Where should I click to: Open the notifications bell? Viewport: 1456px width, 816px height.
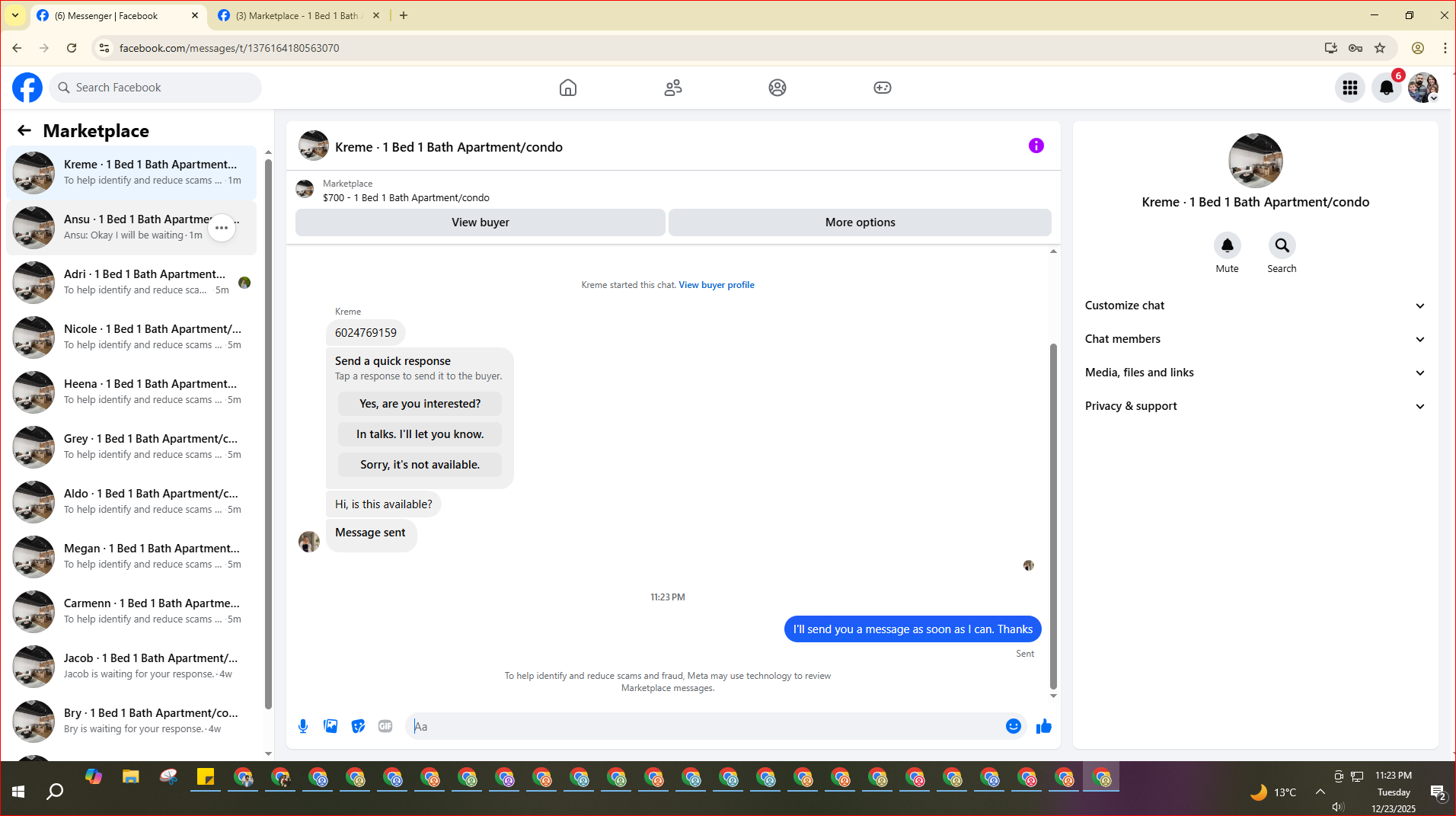click(1387, 88)
